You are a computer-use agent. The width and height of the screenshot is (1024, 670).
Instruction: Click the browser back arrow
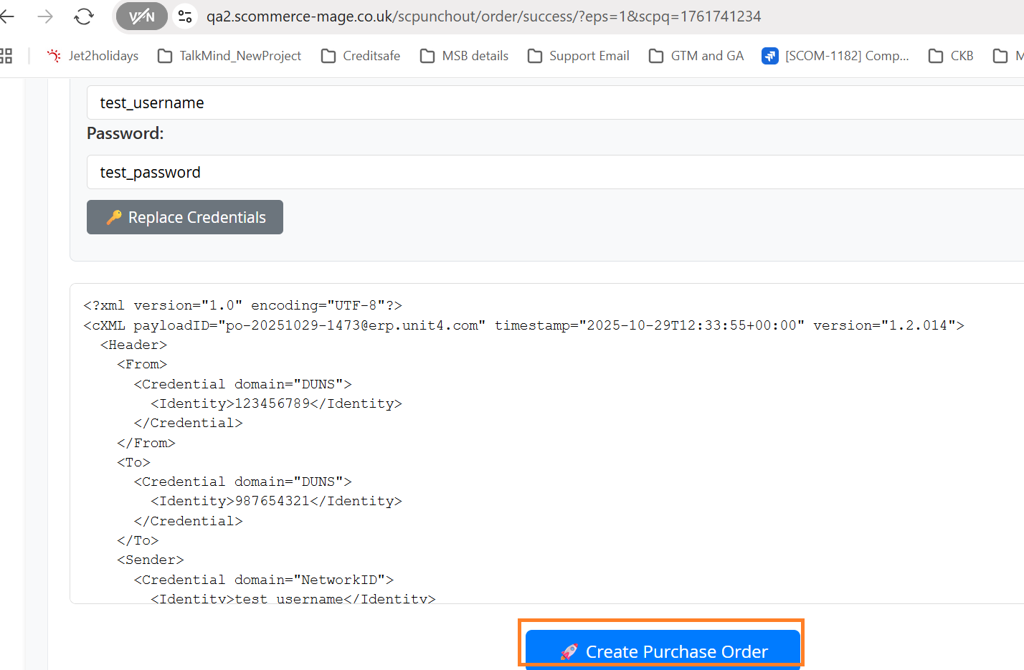pyautogui.click(x=8, y=16)
